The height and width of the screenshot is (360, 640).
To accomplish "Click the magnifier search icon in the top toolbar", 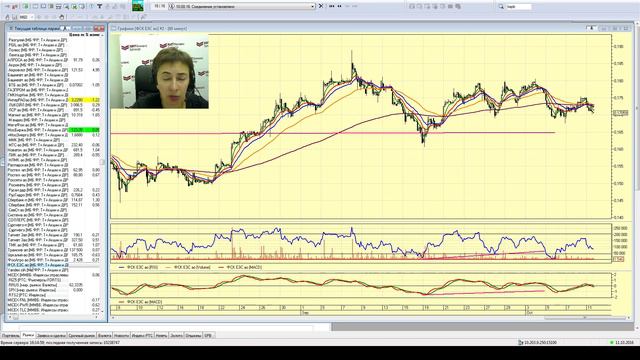I will tap(501, 7).
